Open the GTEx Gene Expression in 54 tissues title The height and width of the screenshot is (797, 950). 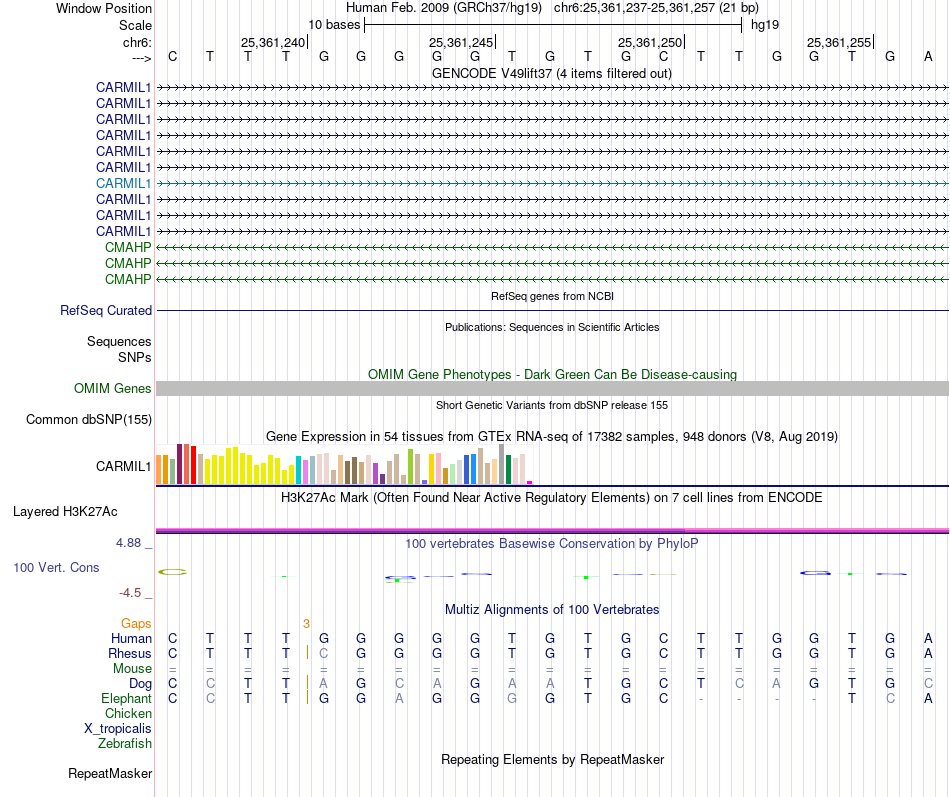[x=552, y=436]
